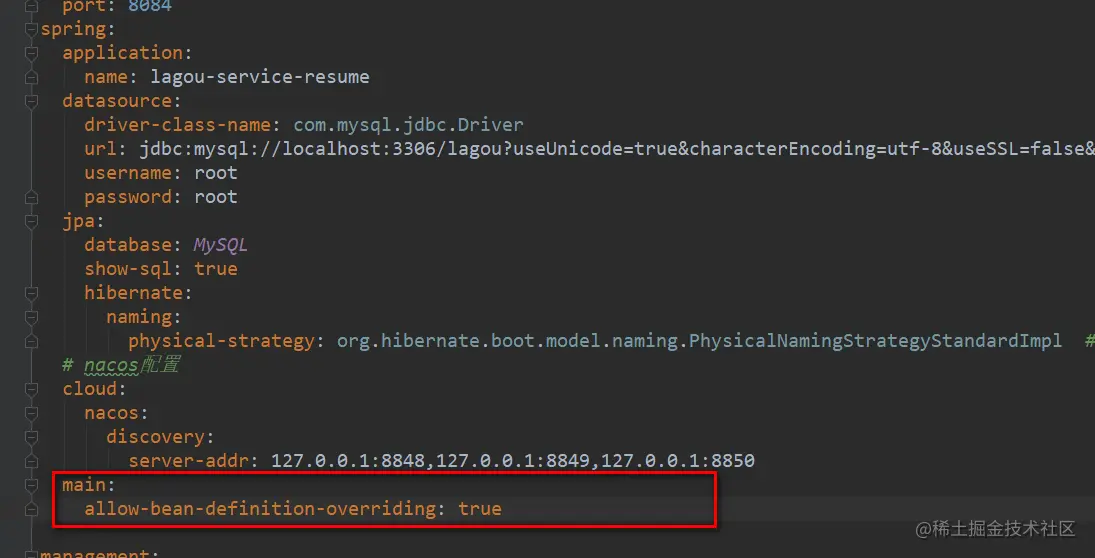Click the datasource key
This screenshot has height=558, width=1095.
(x=117, y=101)
